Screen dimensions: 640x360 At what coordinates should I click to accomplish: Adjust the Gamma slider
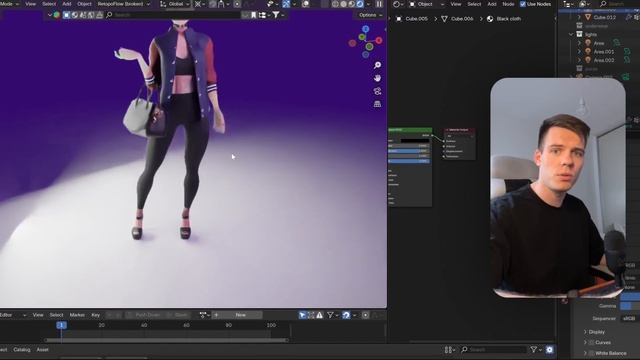pos(630,306)
